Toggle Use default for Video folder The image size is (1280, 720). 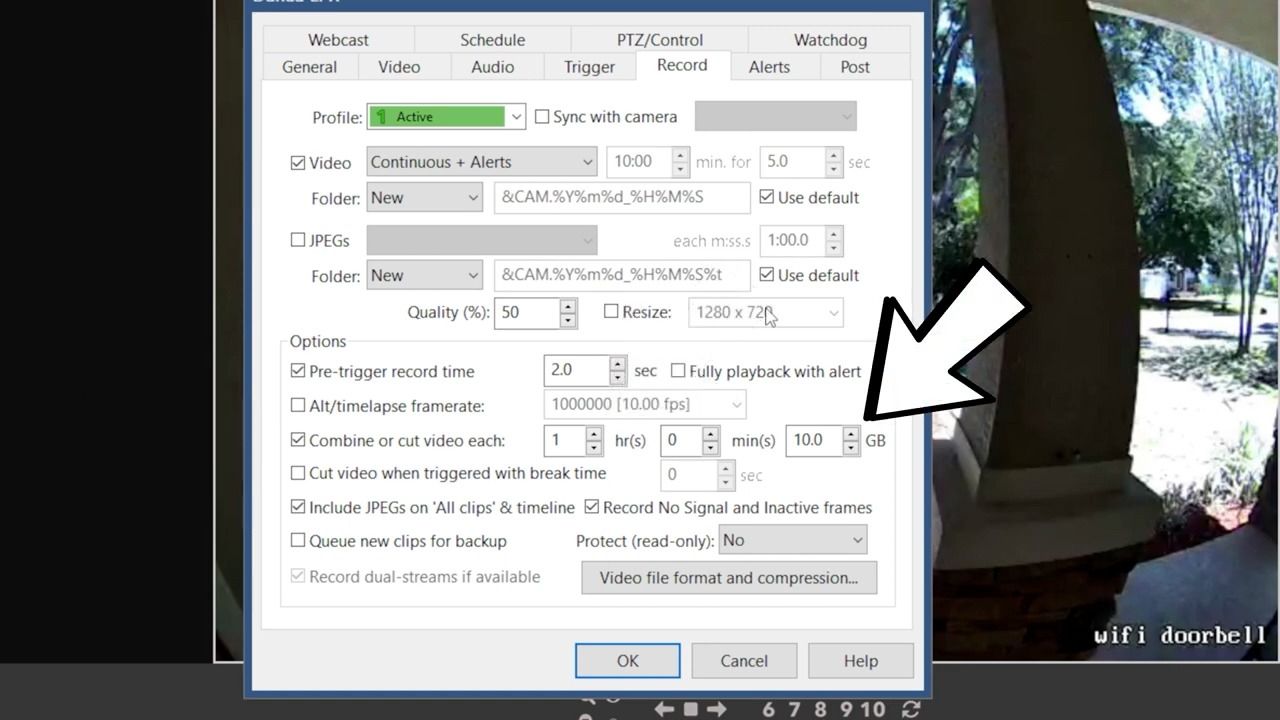coord(766,197)
